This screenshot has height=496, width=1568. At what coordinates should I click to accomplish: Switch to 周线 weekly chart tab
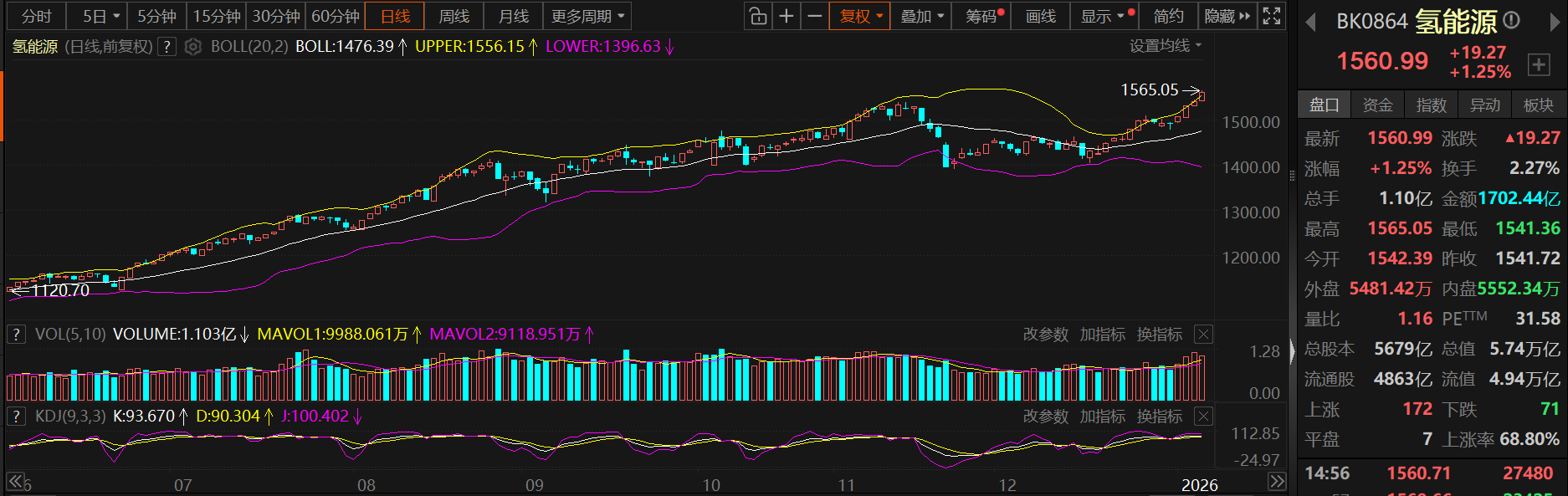click(x=454, y=16)
